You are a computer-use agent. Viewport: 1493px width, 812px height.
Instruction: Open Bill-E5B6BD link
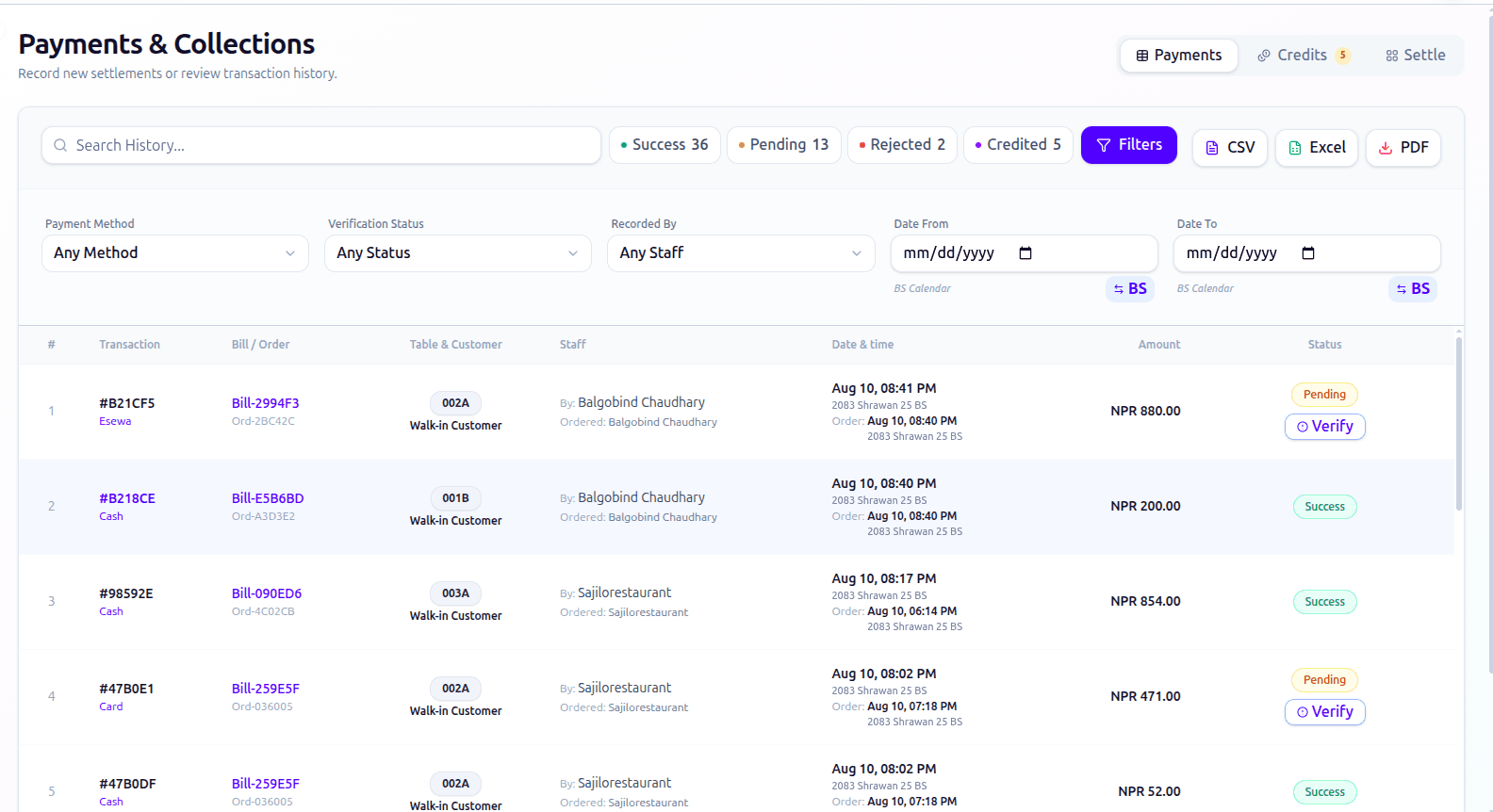pos(268,498)
